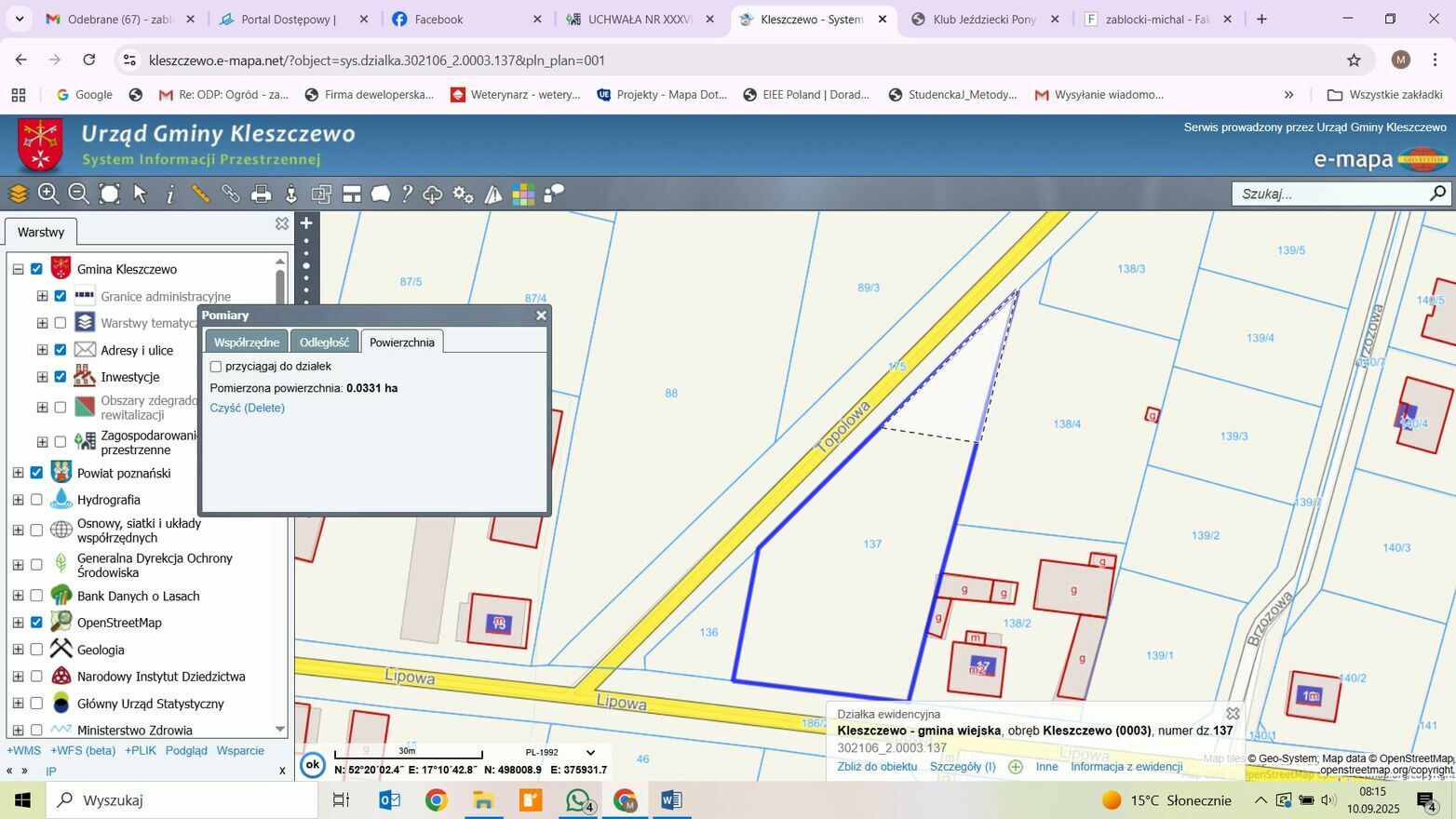Viewport: 1456px width, 819px height.
Task: Click the '+WFS (beta)' link
Action: [x=83, y=750]
